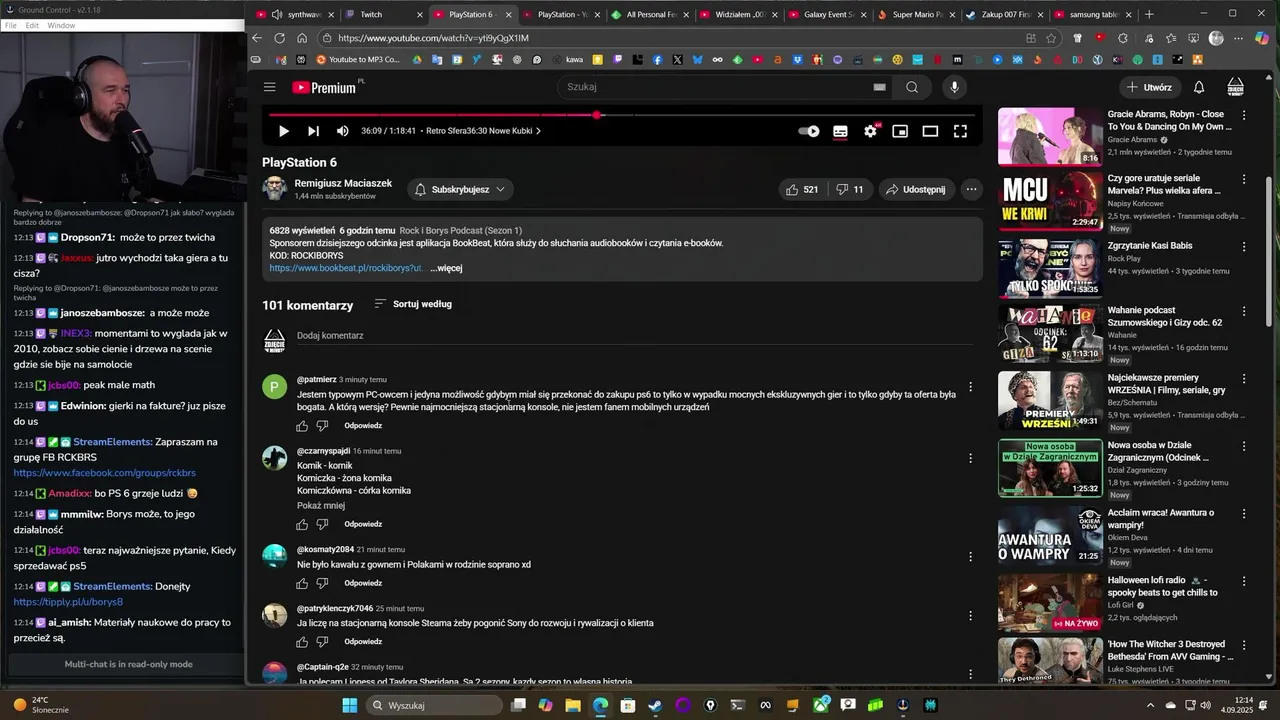Open Sortuj według sort menu
1280x720 pixels.
point(413,304)
